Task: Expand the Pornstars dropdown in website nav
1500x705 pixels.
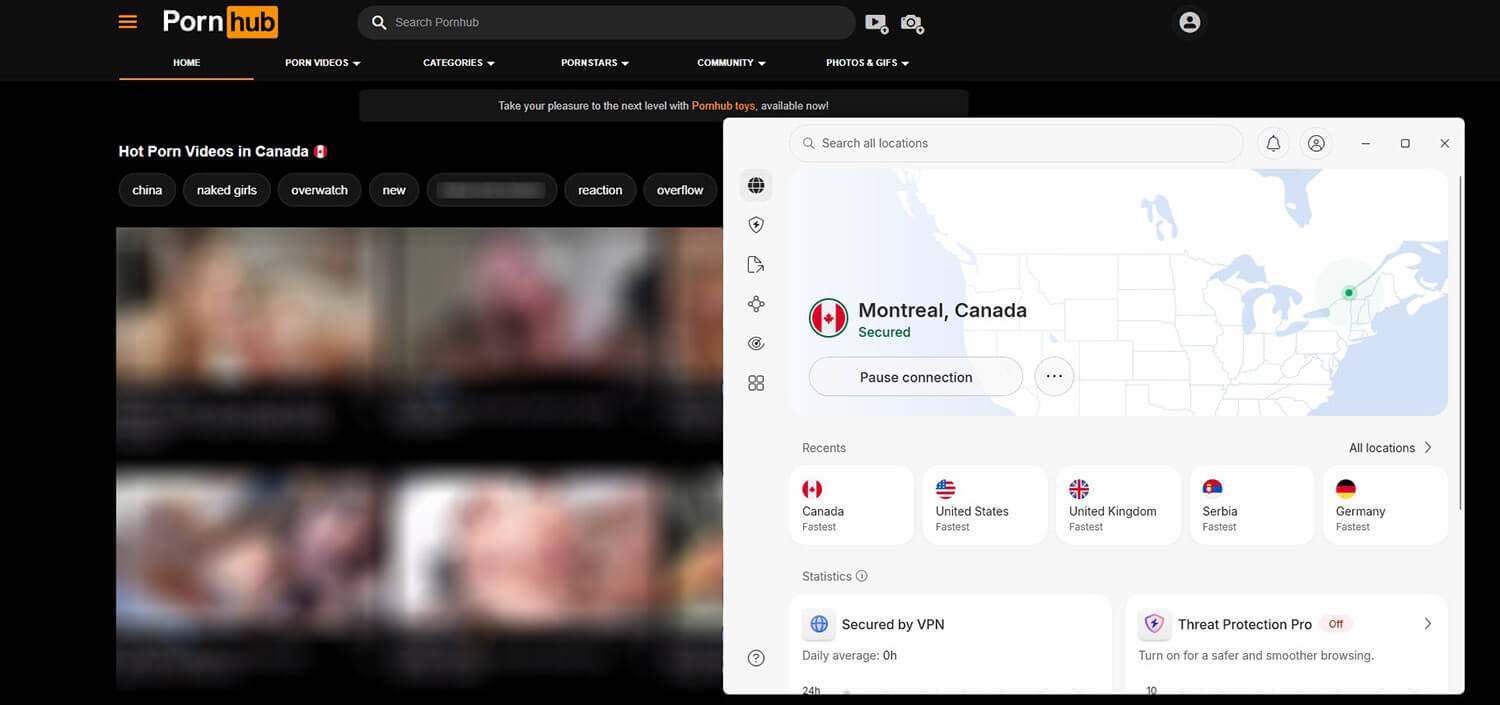Action: [595, 63]
